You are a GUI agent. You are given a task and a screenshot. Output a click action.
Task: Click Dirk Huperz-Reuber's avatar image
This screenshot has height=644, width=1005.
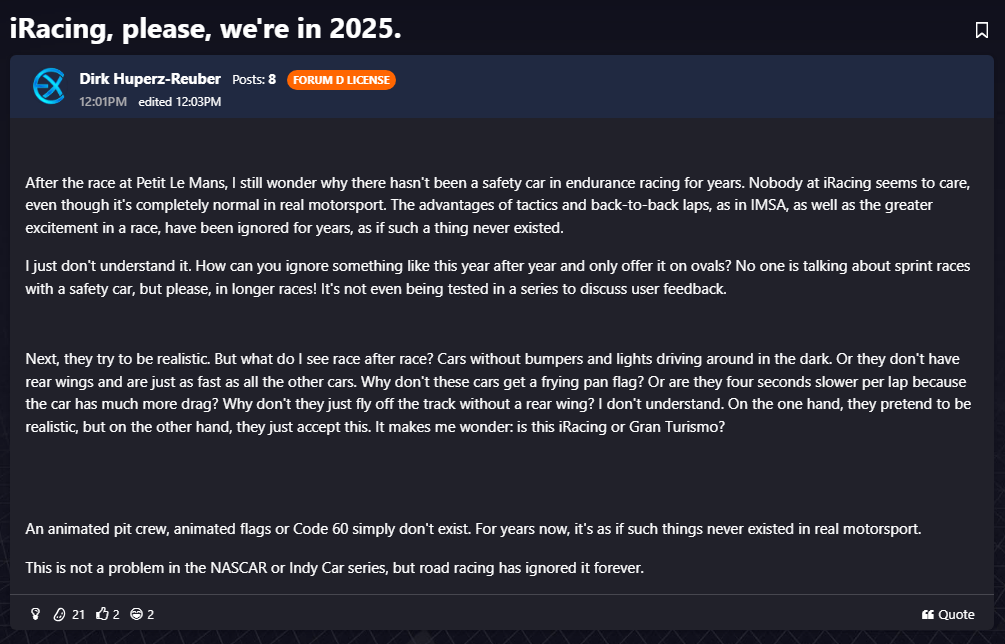tap(49, 87)
